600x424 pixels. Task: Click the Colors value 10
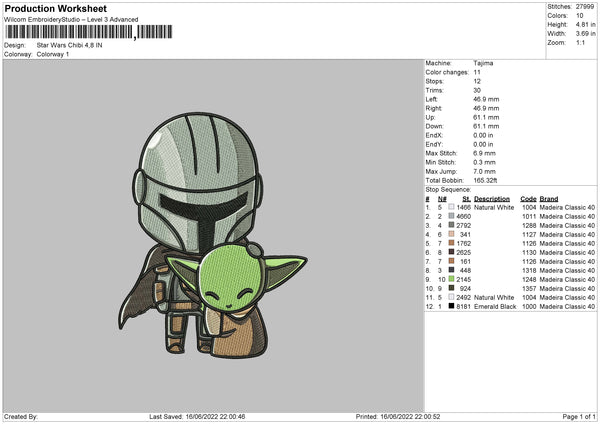click(x=579, y=16)
